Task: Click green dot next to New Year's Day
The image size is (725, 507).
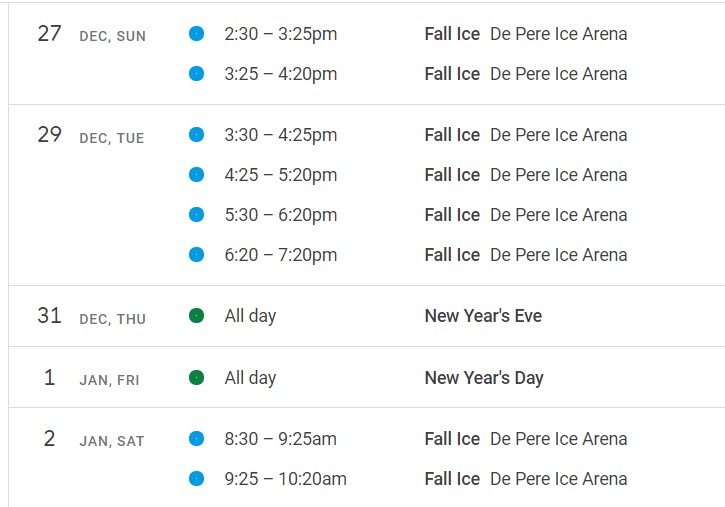Action: tap(197, 378)
